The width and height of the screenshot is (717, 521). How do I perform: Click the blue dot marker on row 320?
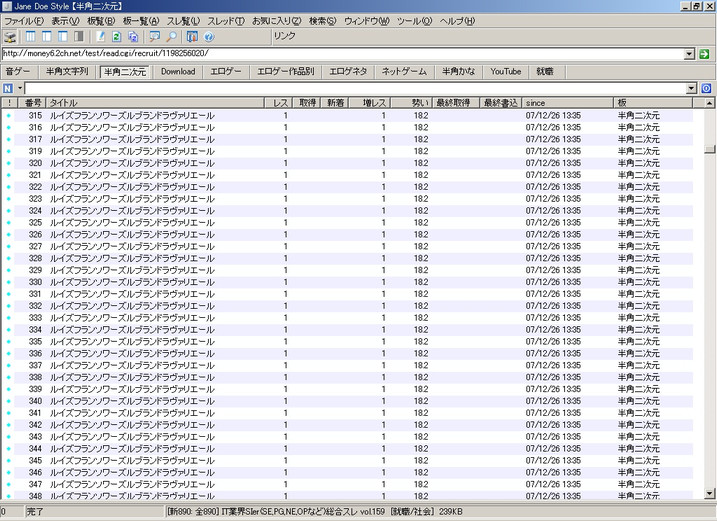(x=8, y=163)
